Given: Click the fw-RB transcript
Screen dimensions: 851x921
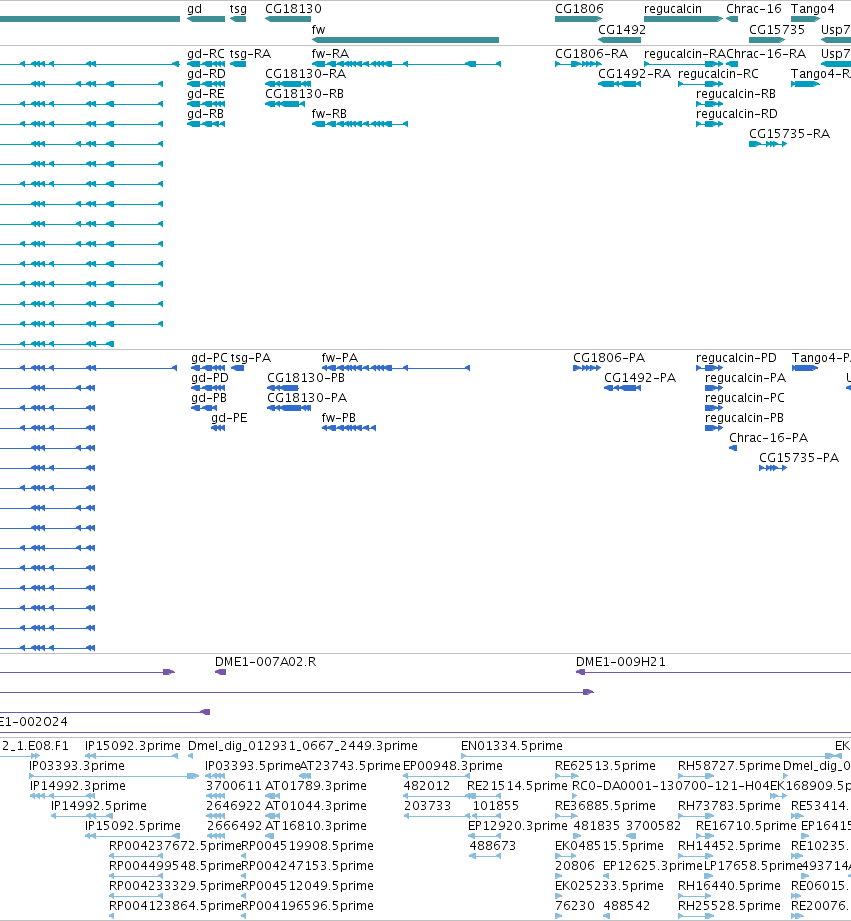Looking at the screenshot, I should (360, 124).
